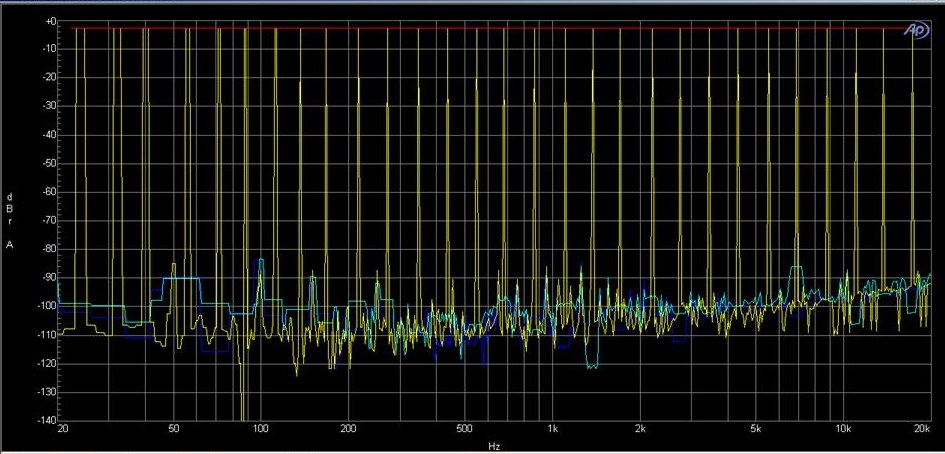Click the channel A label under dBr
945x454 pixels.
(x=10, y=245)
